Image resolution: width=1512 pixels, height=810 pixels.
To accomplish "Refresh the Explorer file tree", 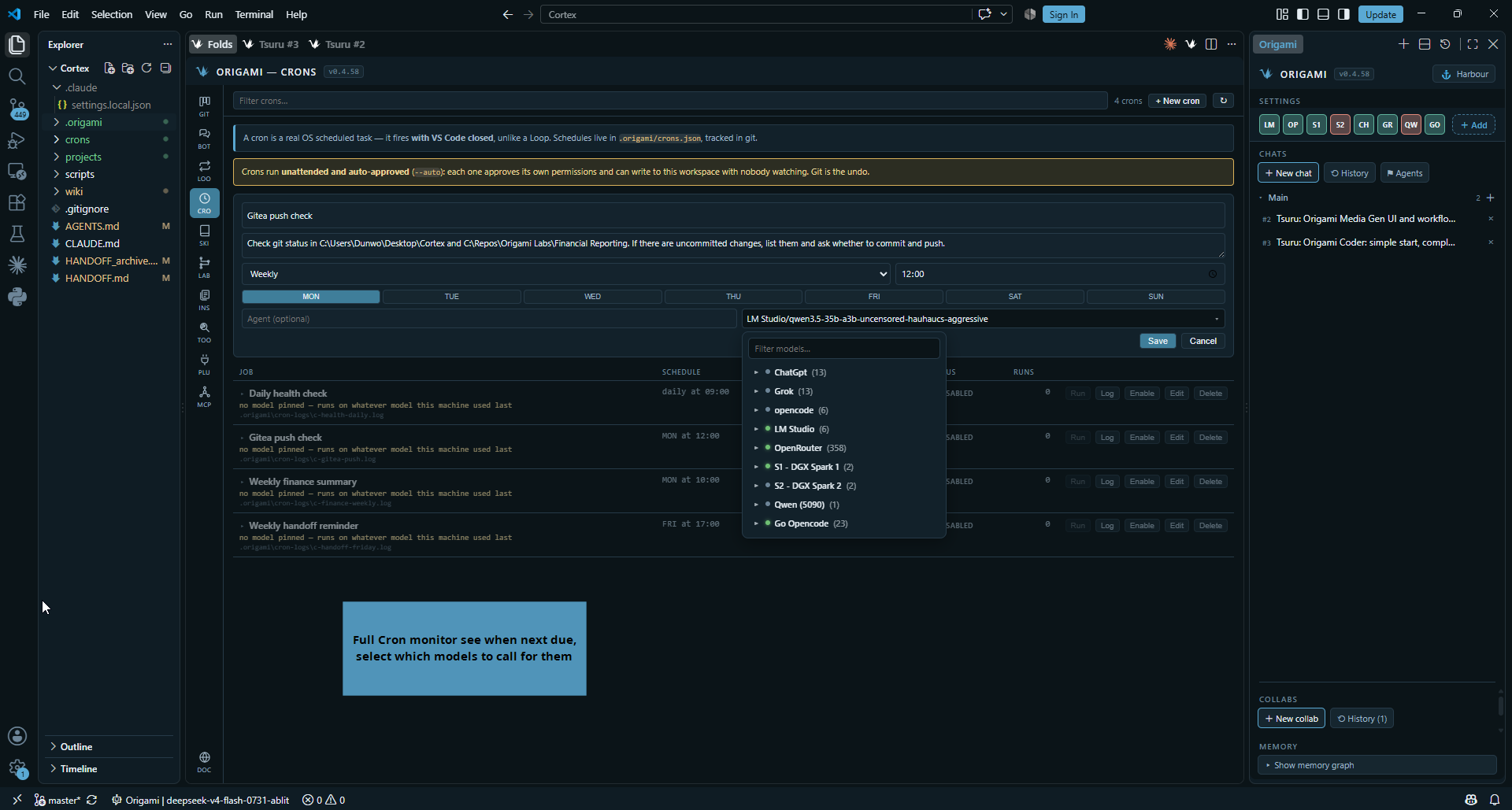I will click(146, 68).
